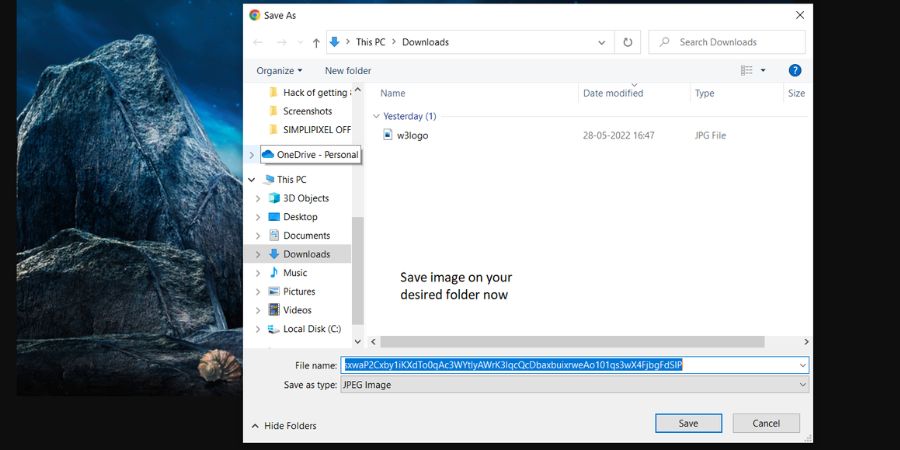The image size is (900, 450).
Task: Select Local Disk (C:) in the tree
Action: [312, 329]
